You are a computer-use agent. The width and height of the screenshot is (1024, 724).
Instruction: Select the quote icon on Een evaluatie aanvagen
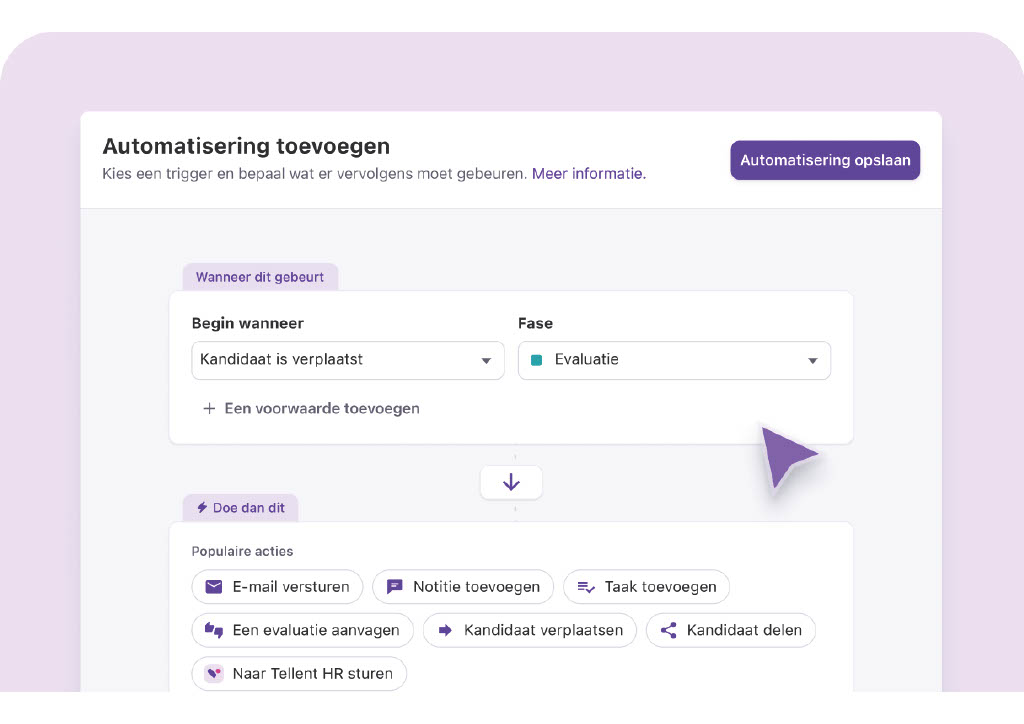coord(213,630)
